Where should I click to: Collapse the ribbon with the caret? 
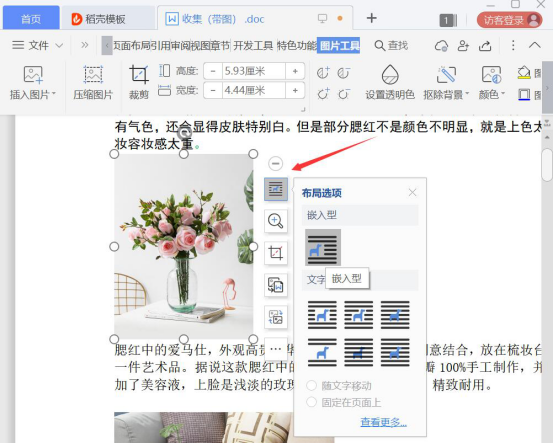[535, 45]
